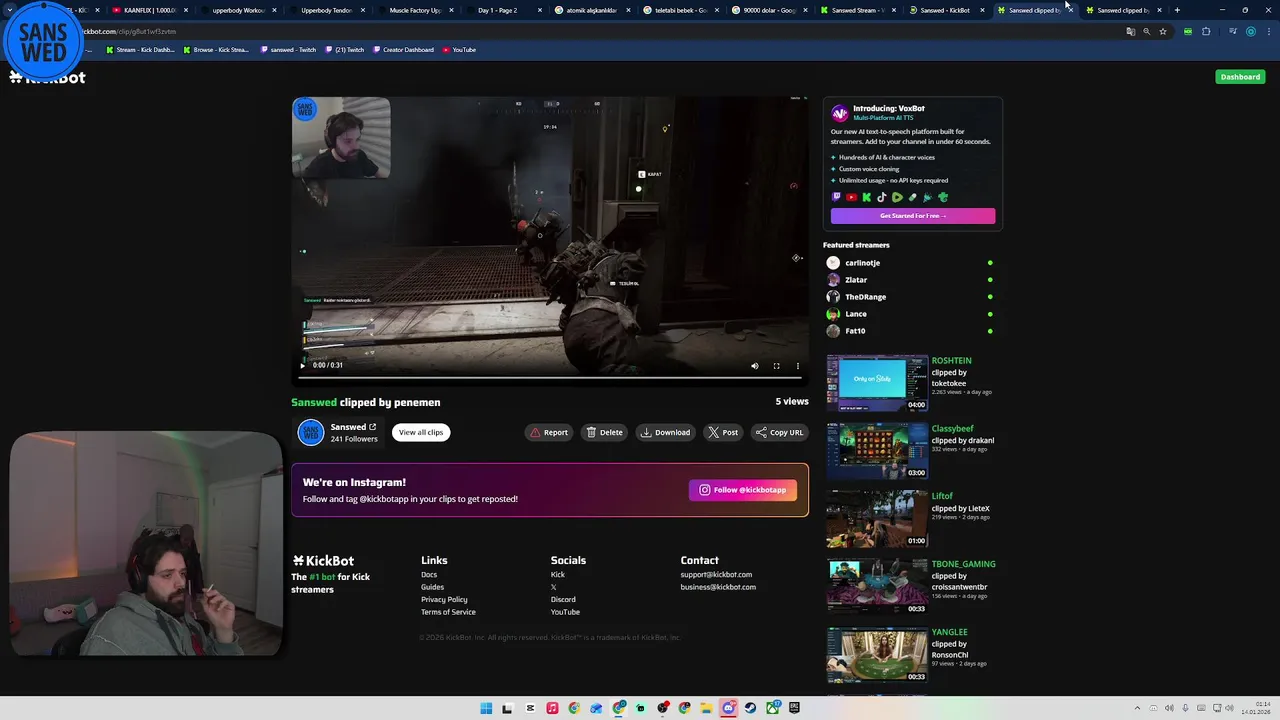Image resolution: width=1280 pixels, height=720 pixels.
Task: Mute the clip player volume
Action: [754, 366]
